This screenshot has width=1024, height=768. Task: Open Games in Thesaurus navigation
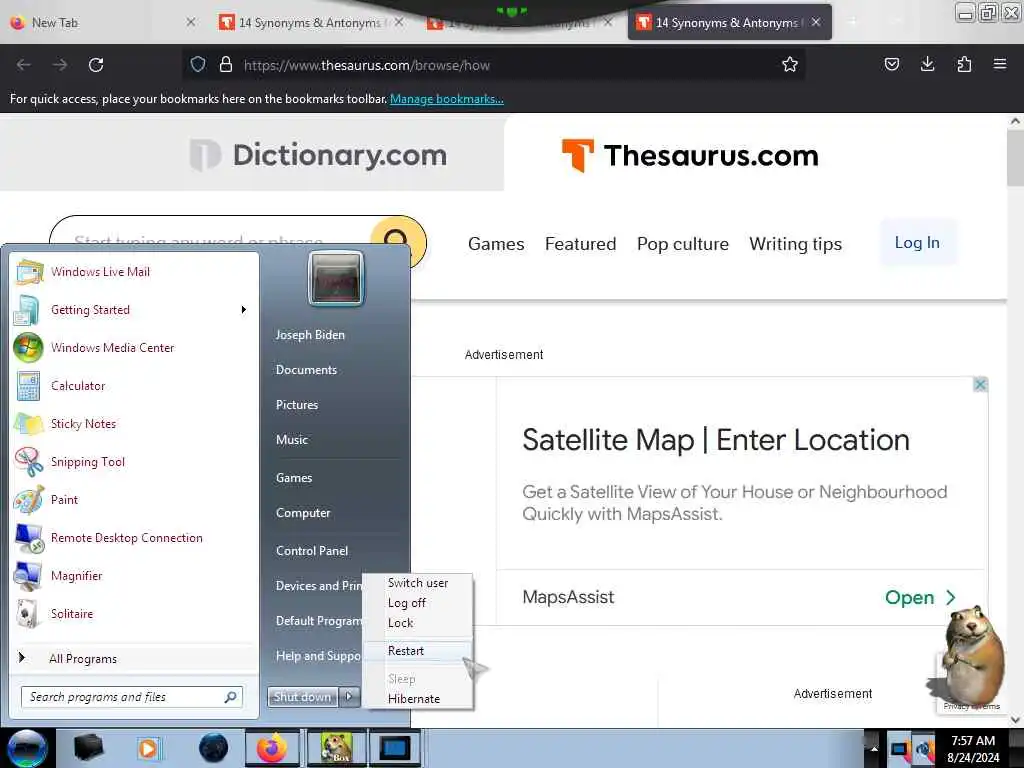click(496, 244)
